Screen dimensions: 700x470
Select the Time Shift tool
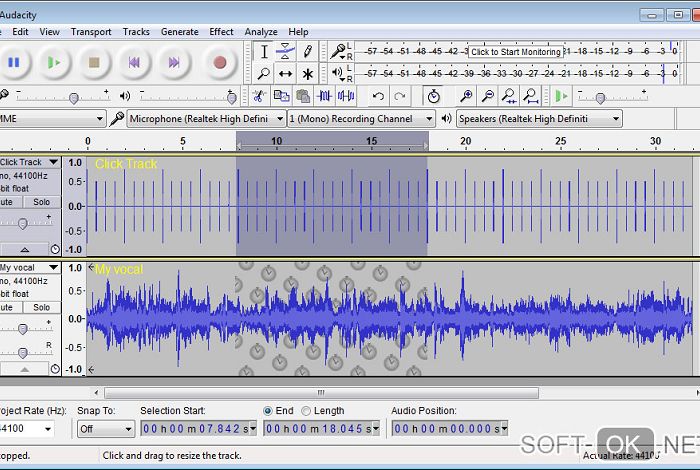[285, 73]
